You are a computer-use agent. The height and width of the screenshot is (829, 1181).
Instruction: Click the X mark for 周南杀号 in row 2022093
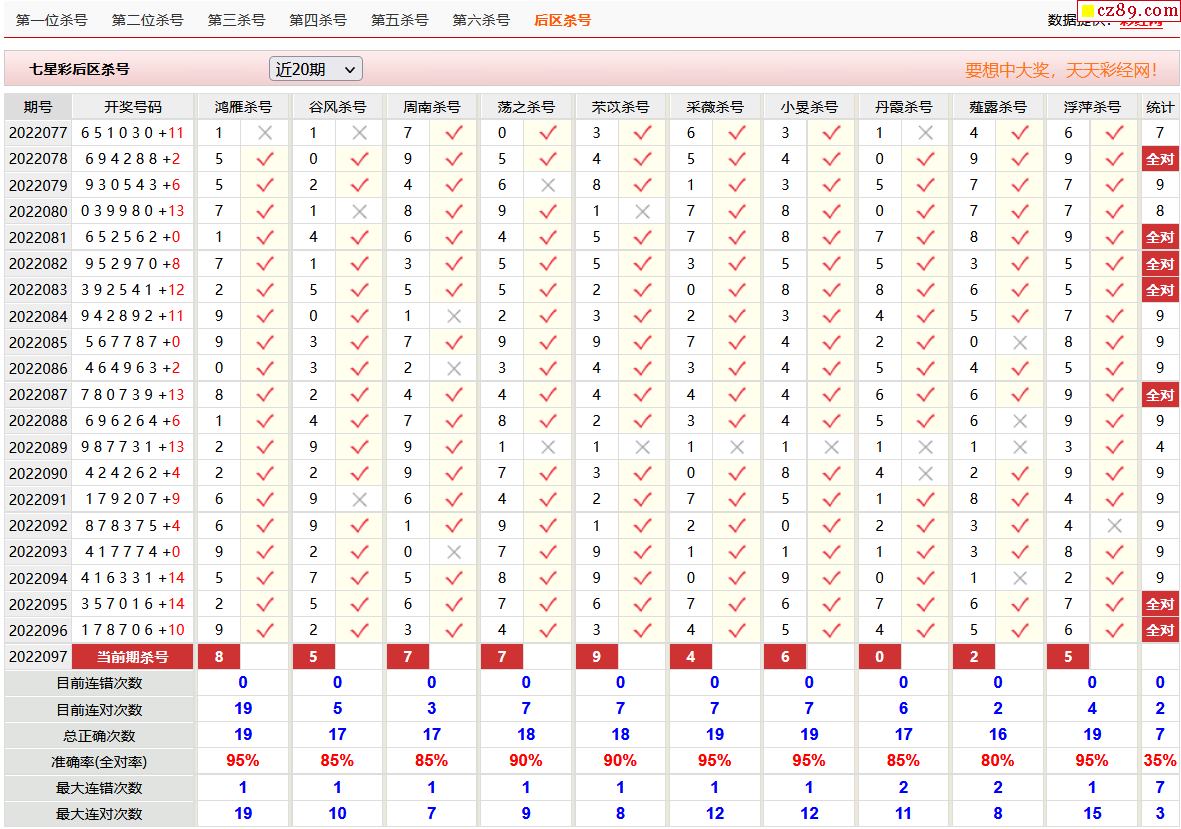pos(453,552)
